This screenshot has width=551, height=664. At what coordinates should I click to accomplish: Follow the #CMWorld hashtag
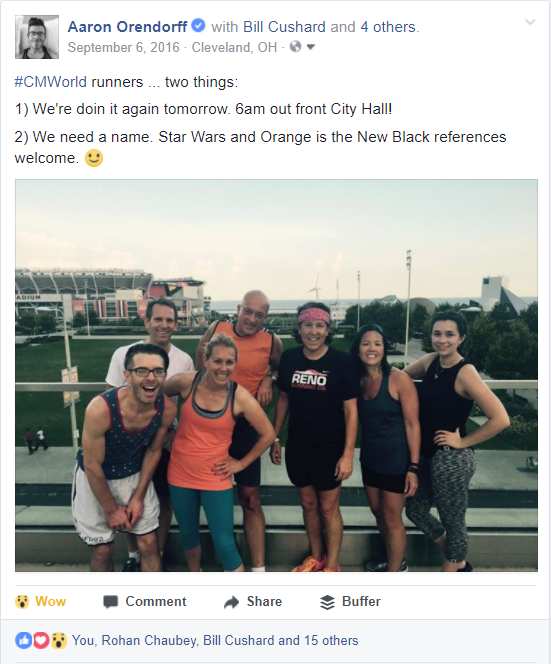point(50,82)
